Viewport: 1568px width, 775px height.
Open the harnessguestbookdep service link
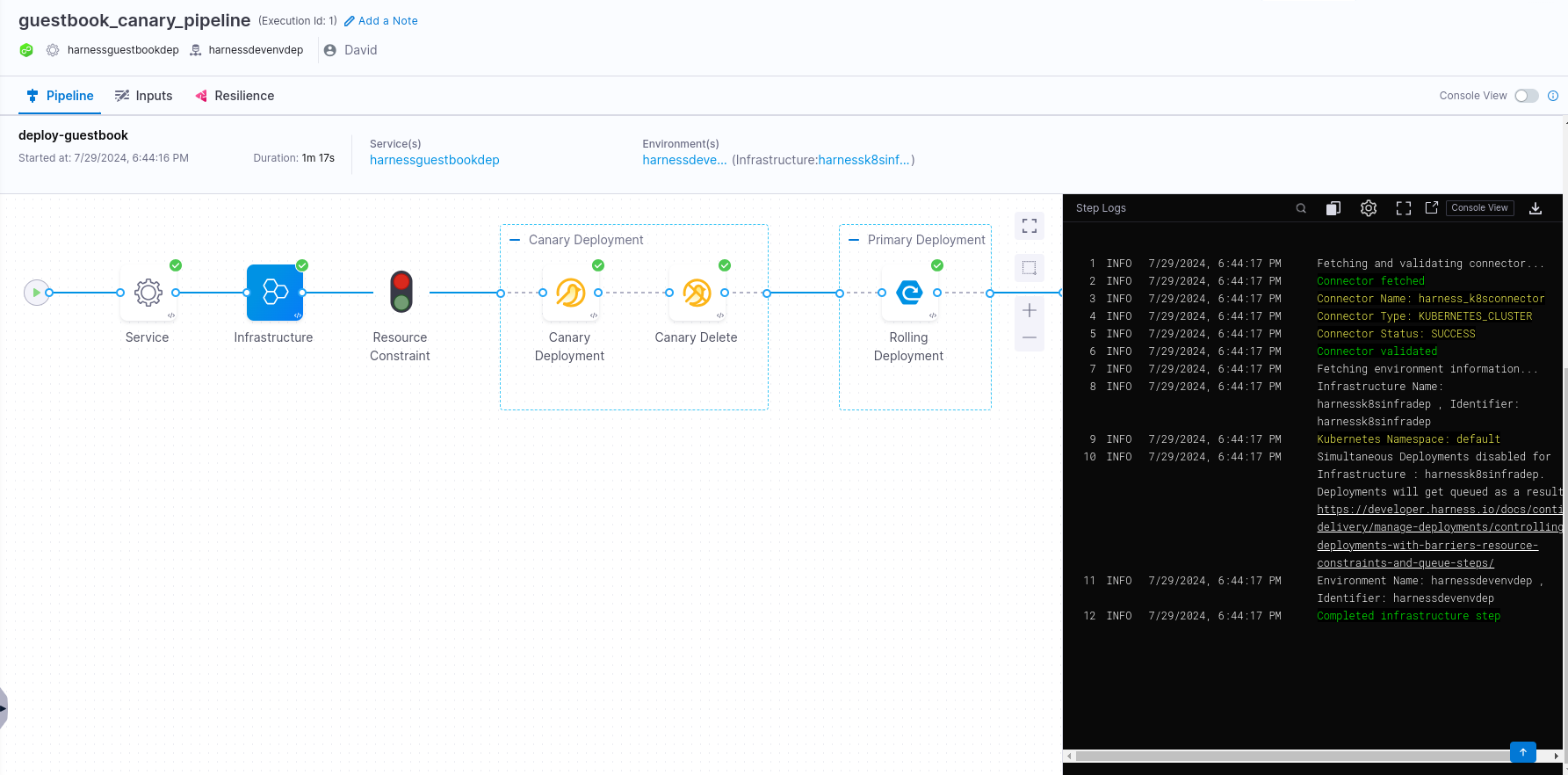click(x=434, y=160)
